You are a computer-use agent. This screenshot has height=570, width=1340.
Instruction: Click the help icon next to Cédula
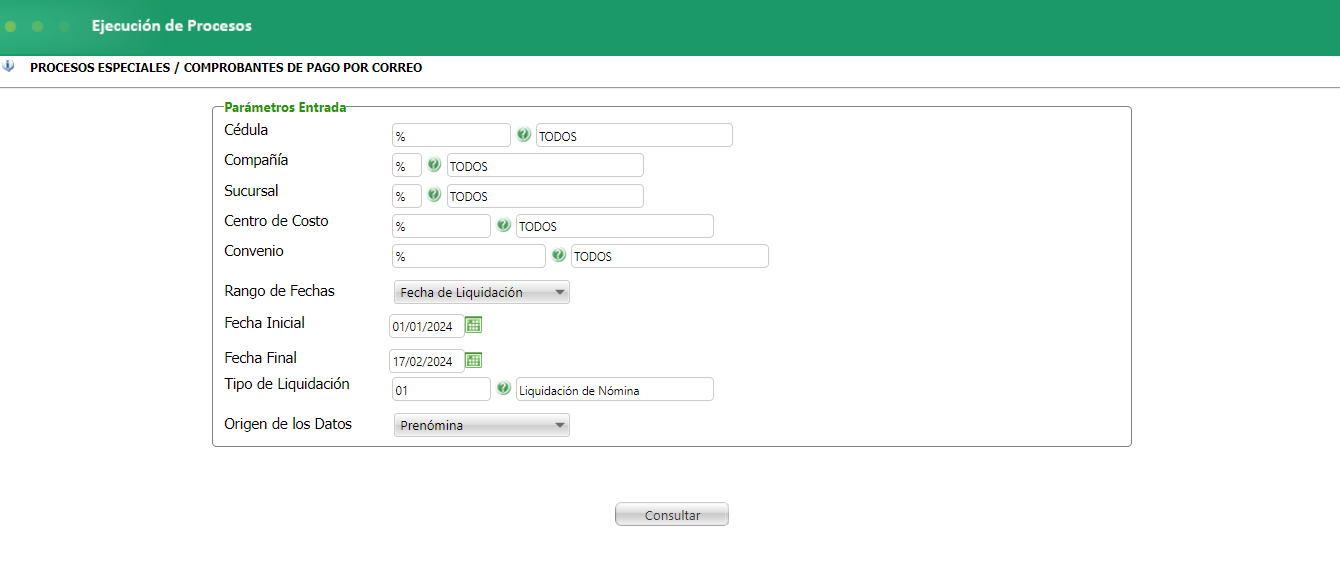point(523,135)
